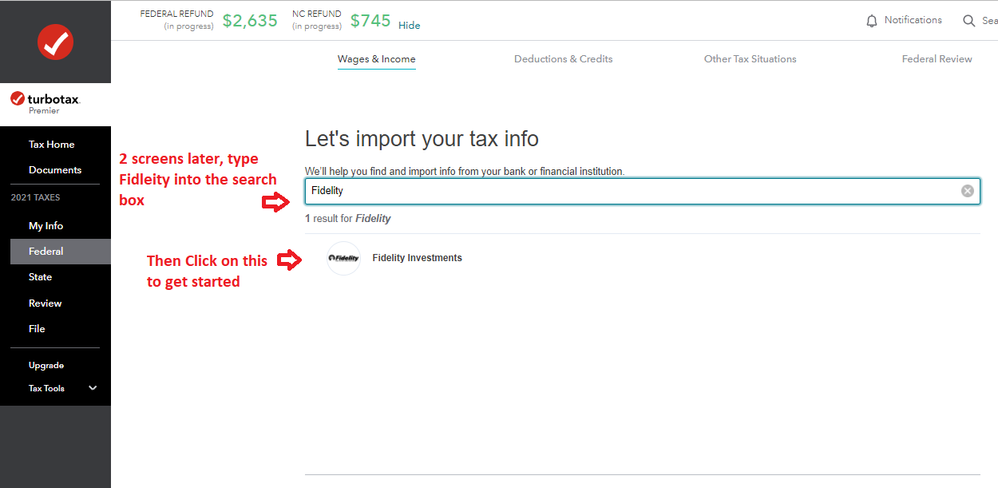Image resolution: width=998 pixels, height=488 pixels.
Task: Click the Fidelity logo thumbnail
Action: coord(343,258)
